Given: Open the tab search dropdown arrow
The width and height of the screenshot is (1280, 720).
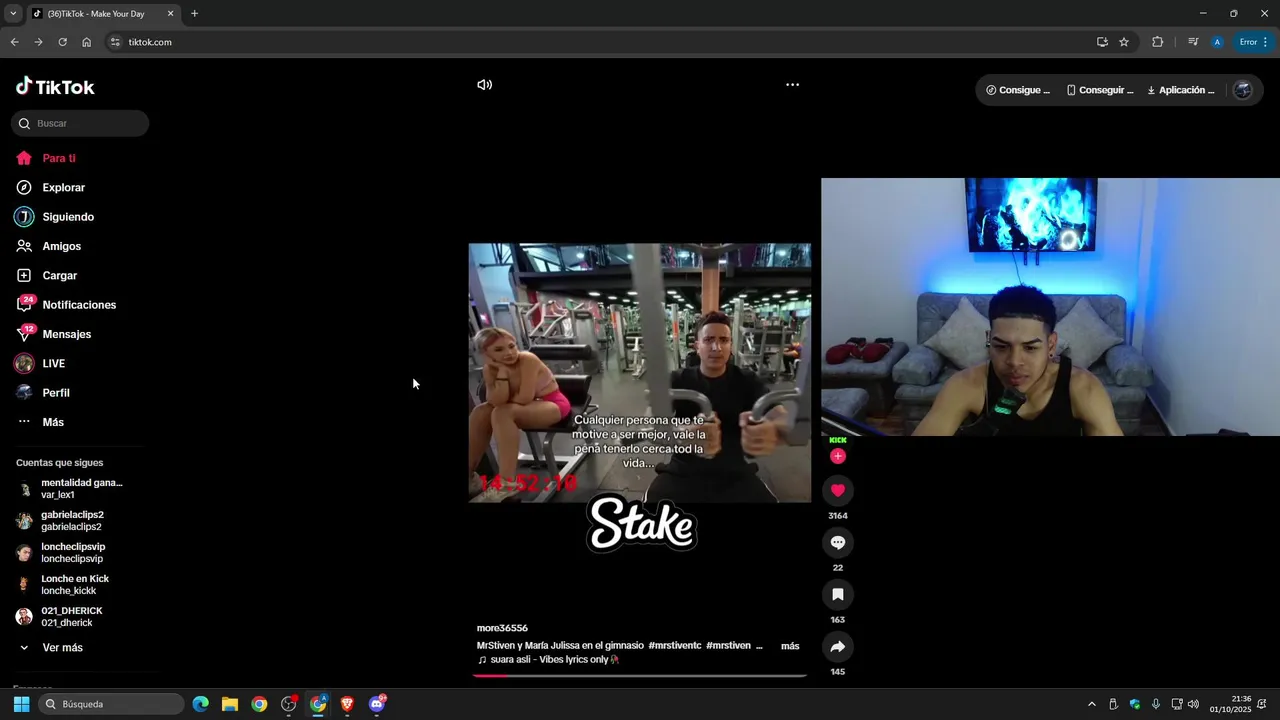Looking at the screenshot, I should [13, 14].
